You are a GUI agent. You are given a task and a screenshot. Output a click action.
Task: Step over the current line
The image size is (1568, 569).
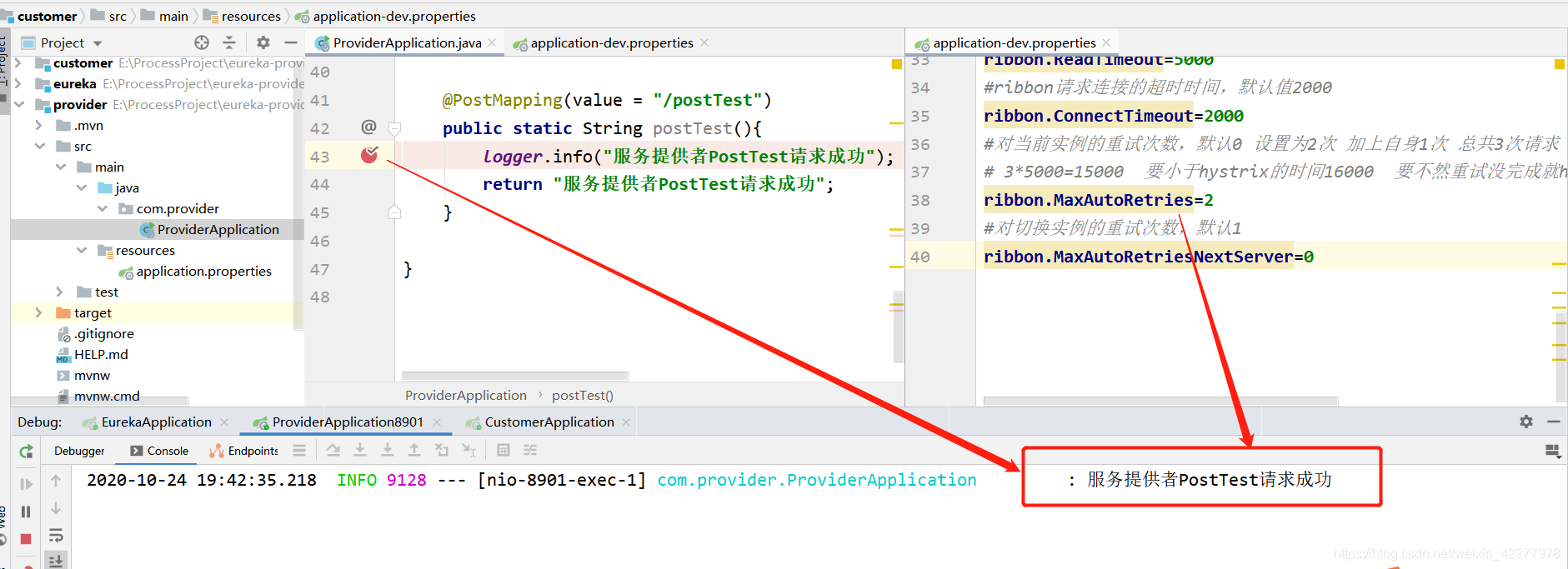(x=333, y=451)
